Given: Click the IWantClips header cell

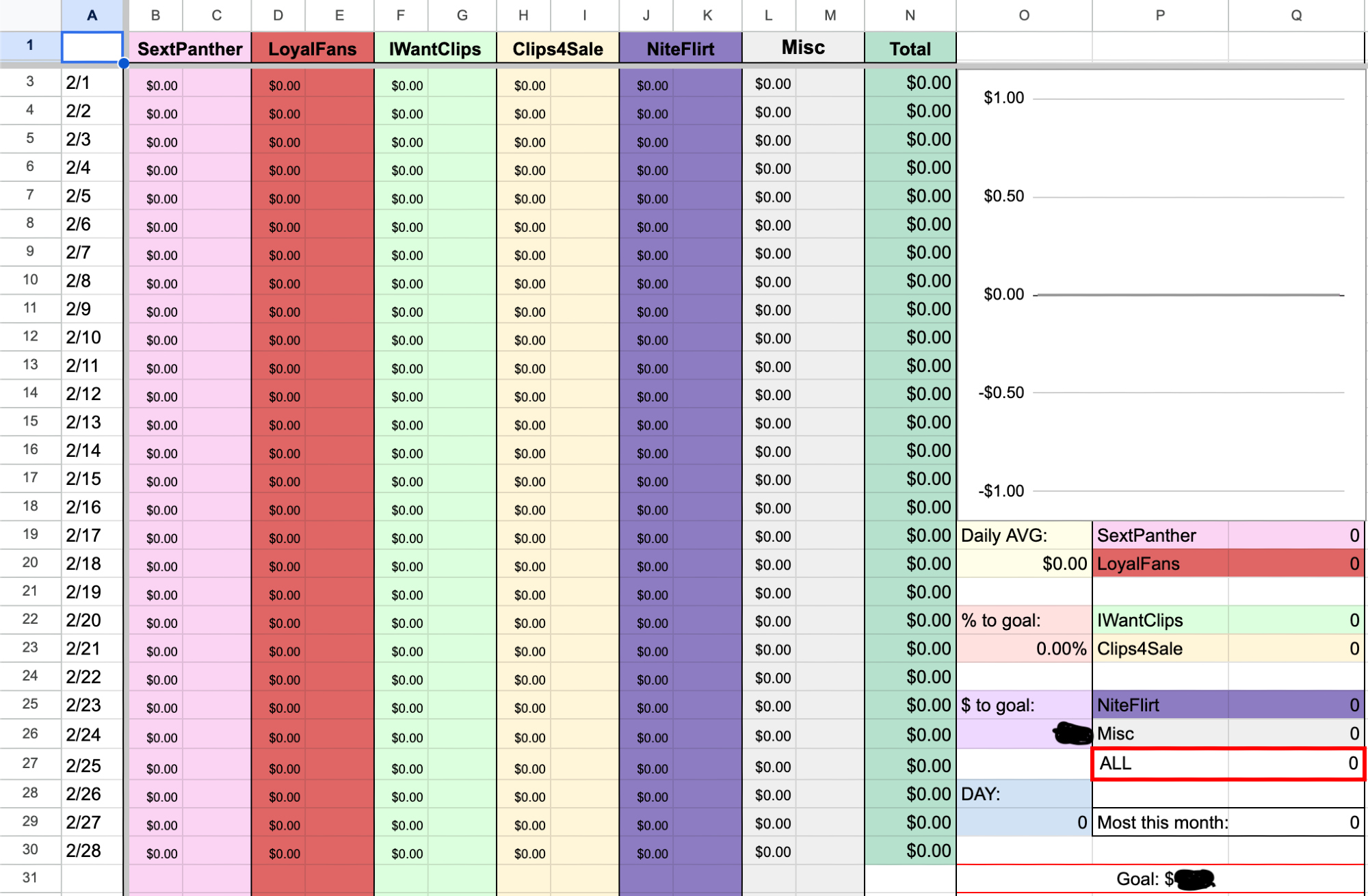Looking at the screenshot, I should pyautogui.click(x=434, y=49).
